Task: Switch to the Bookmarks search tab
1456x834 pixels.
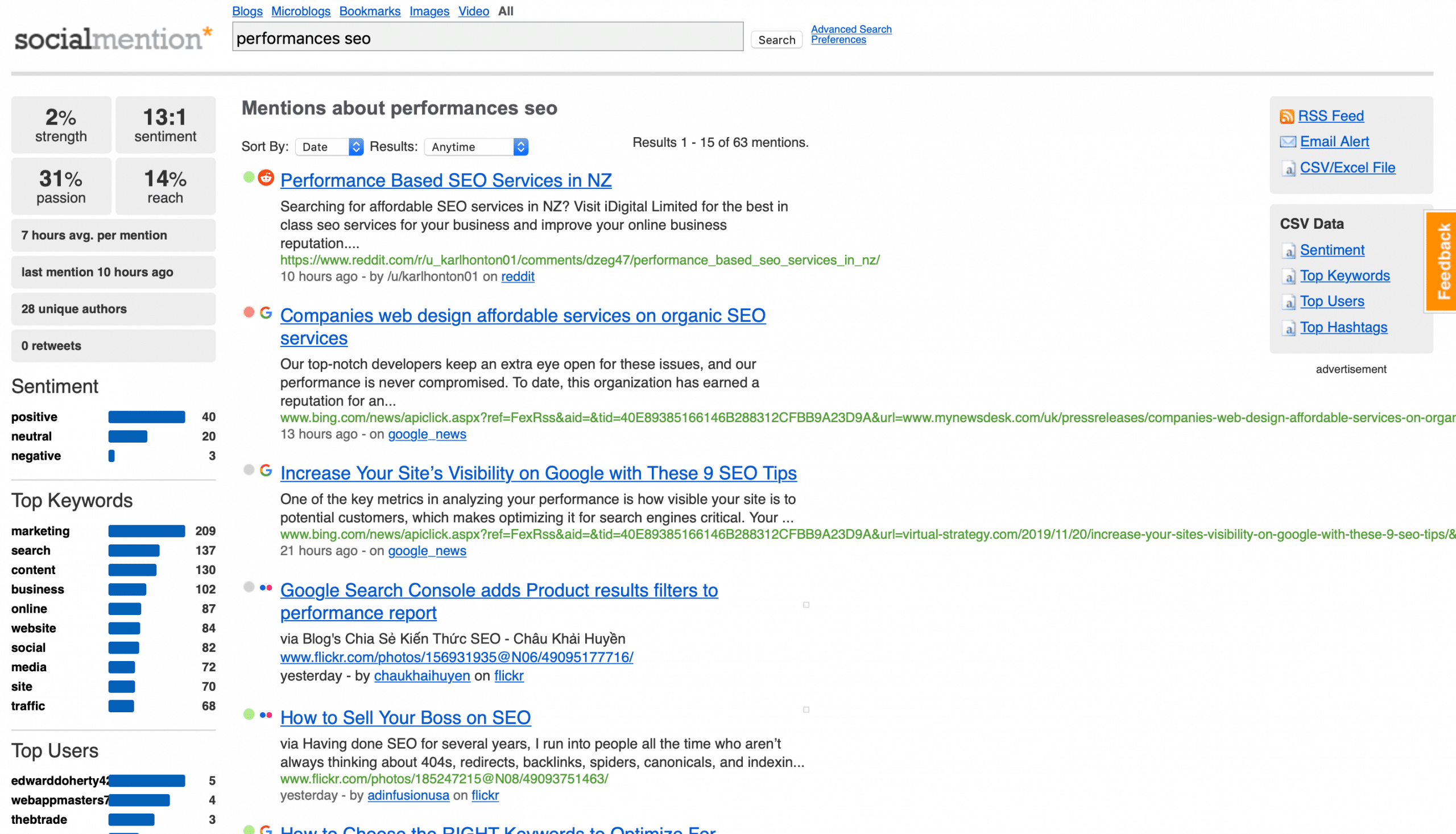Action: pyautogui.click(x=370, y=11)
